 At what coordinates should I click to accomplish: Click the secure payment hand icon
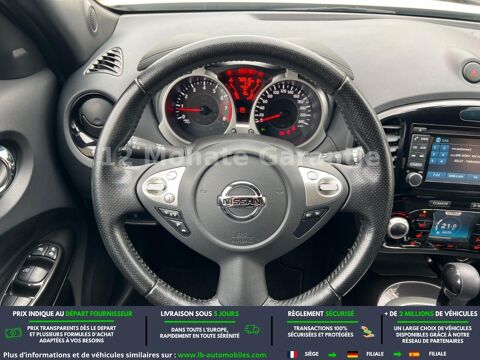click(367, 332)
